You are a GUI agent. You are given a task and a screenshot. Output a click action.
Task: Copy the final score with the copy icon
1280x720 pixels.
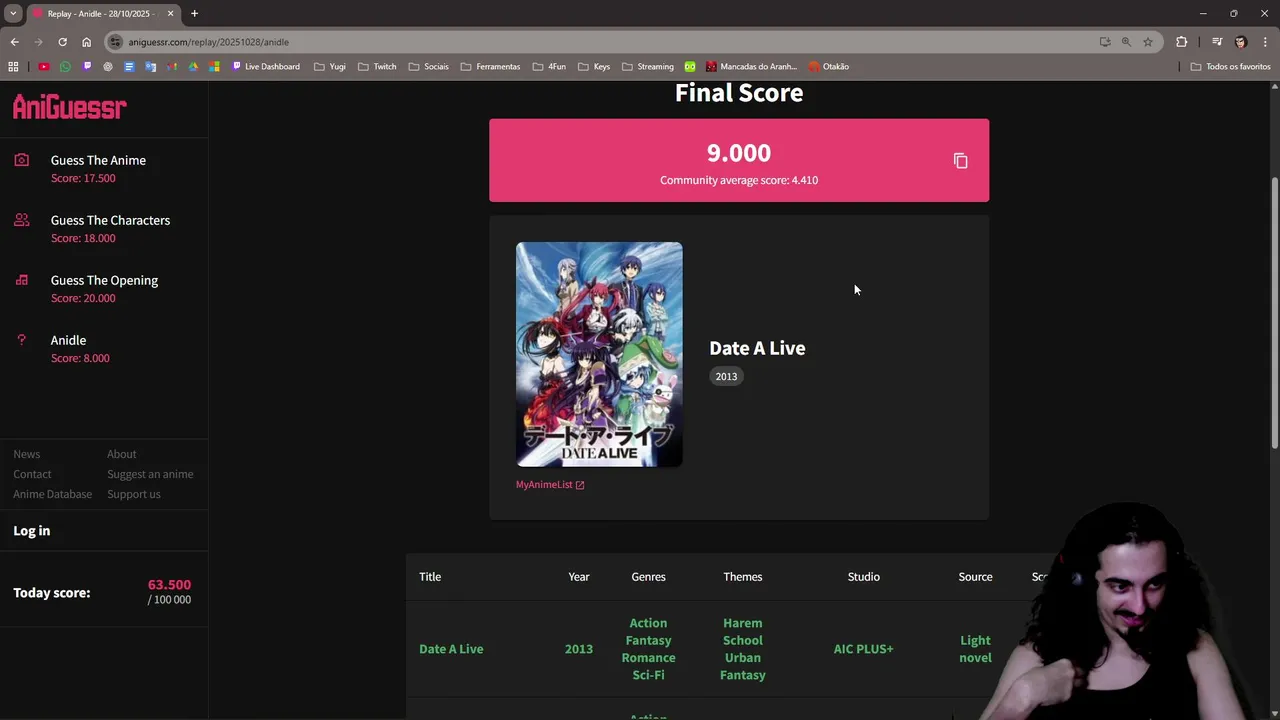(960, 161)
